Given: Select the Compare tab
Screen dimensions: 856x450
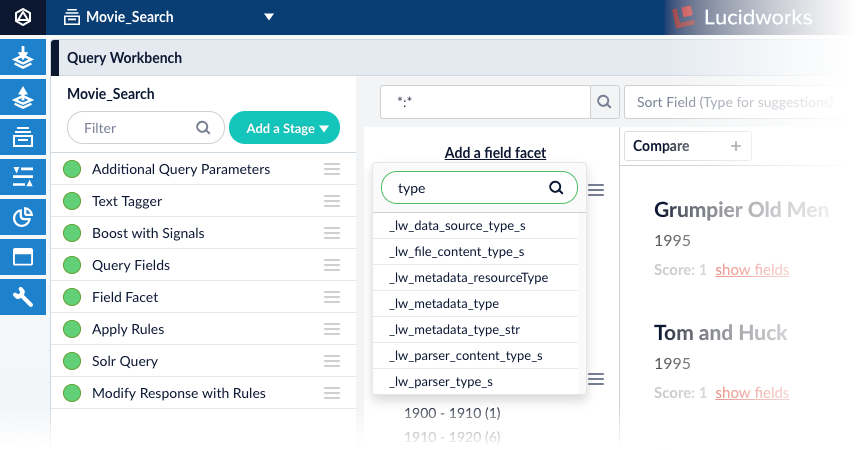Looking at the screenshot, I should coord(661,146).
